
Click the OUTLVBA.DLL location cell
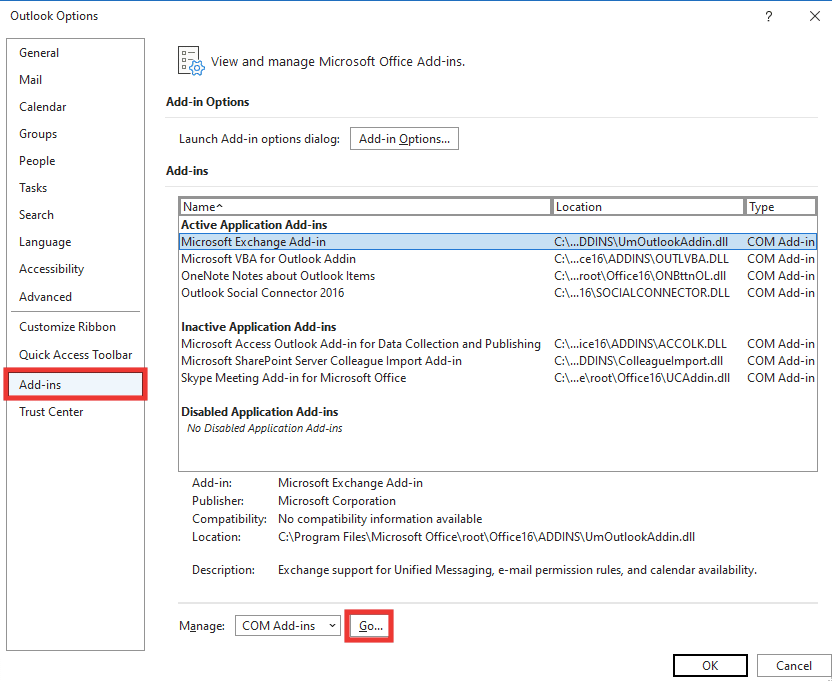[x=642, y=258]
